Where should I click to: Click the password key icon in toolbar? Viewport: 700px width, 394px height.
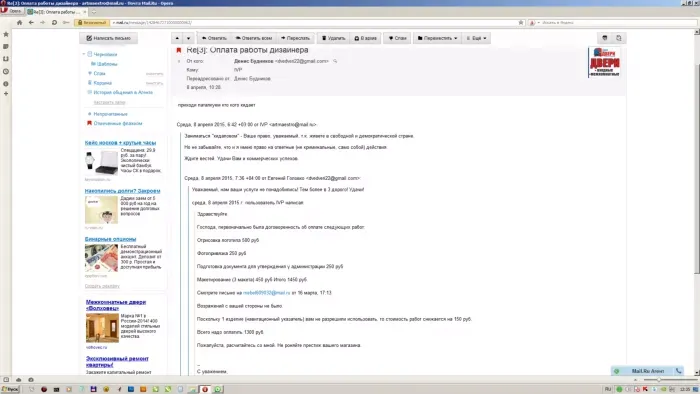point(66,22)
